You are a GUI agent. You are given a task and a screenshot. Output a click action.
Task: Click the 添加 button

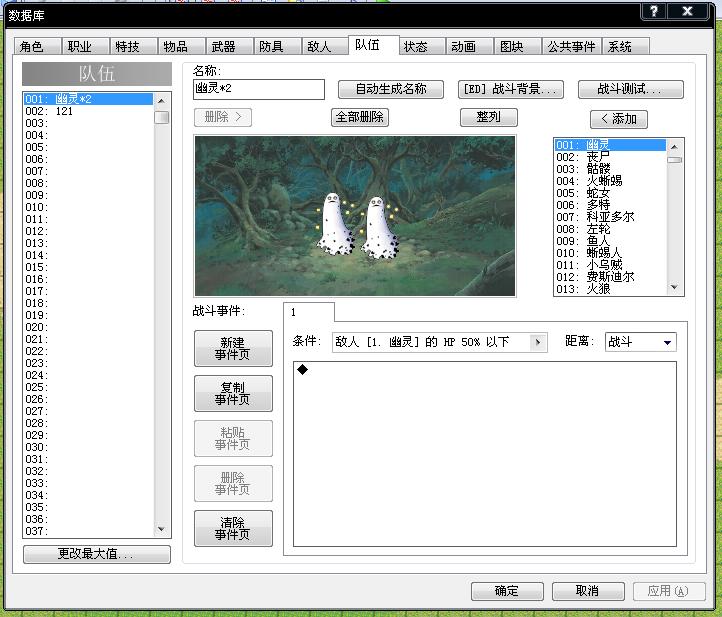(619, 119)
